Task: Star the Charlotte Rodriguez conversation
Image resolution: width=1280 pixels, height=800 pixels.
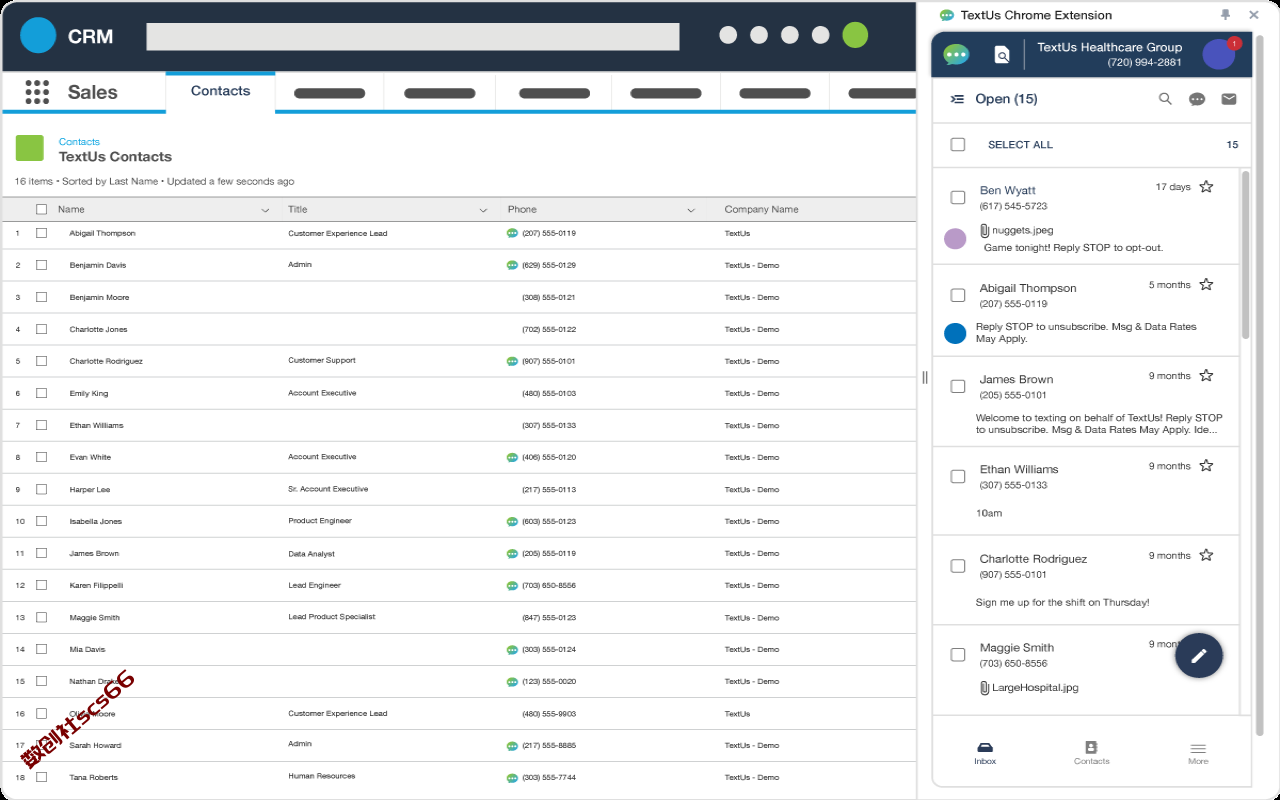Action: point(1206,555)
